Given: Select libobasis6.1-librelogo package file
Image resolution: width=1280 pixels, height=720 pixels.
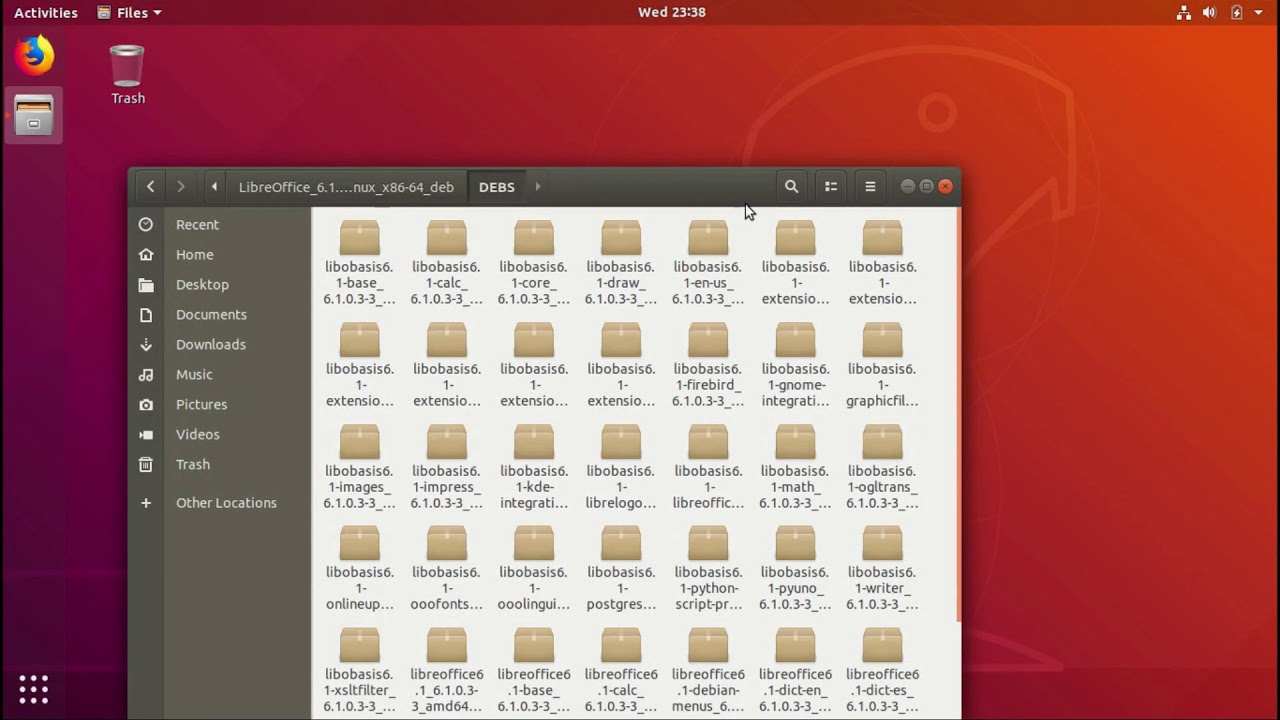Looking at the screenshot, I should pos(620,467).
